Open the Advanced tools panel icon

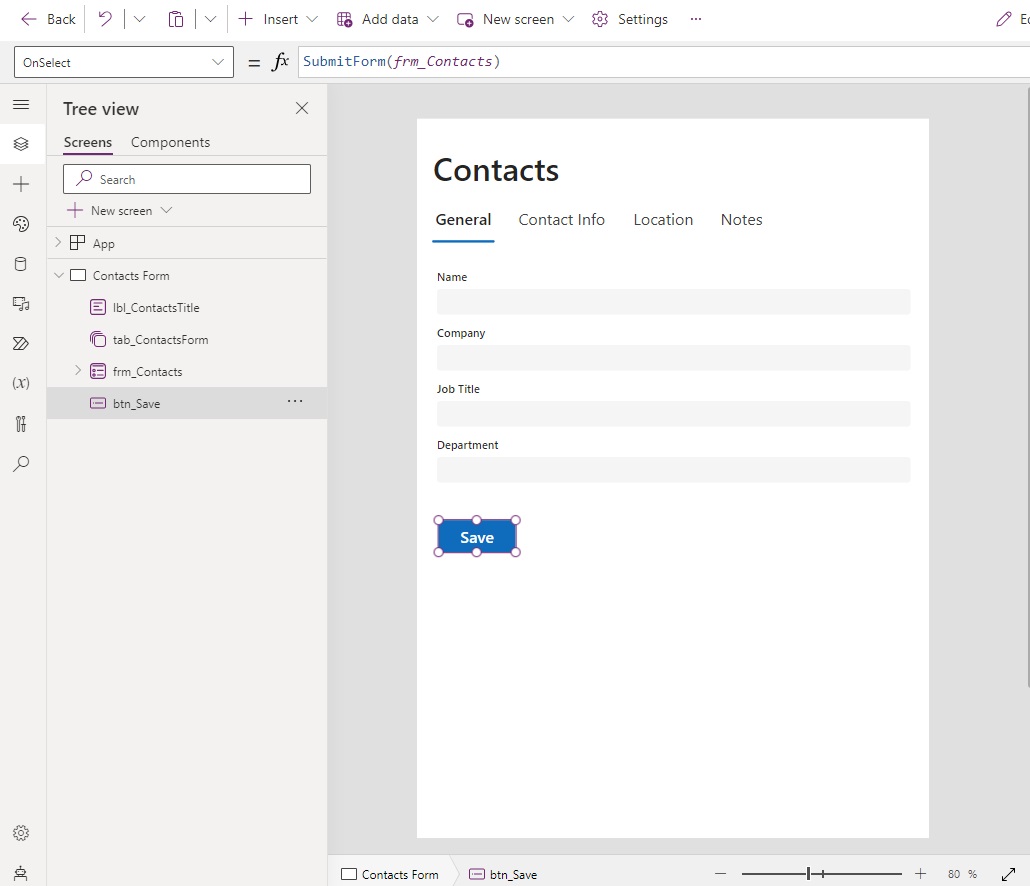[x=21, y=424]
